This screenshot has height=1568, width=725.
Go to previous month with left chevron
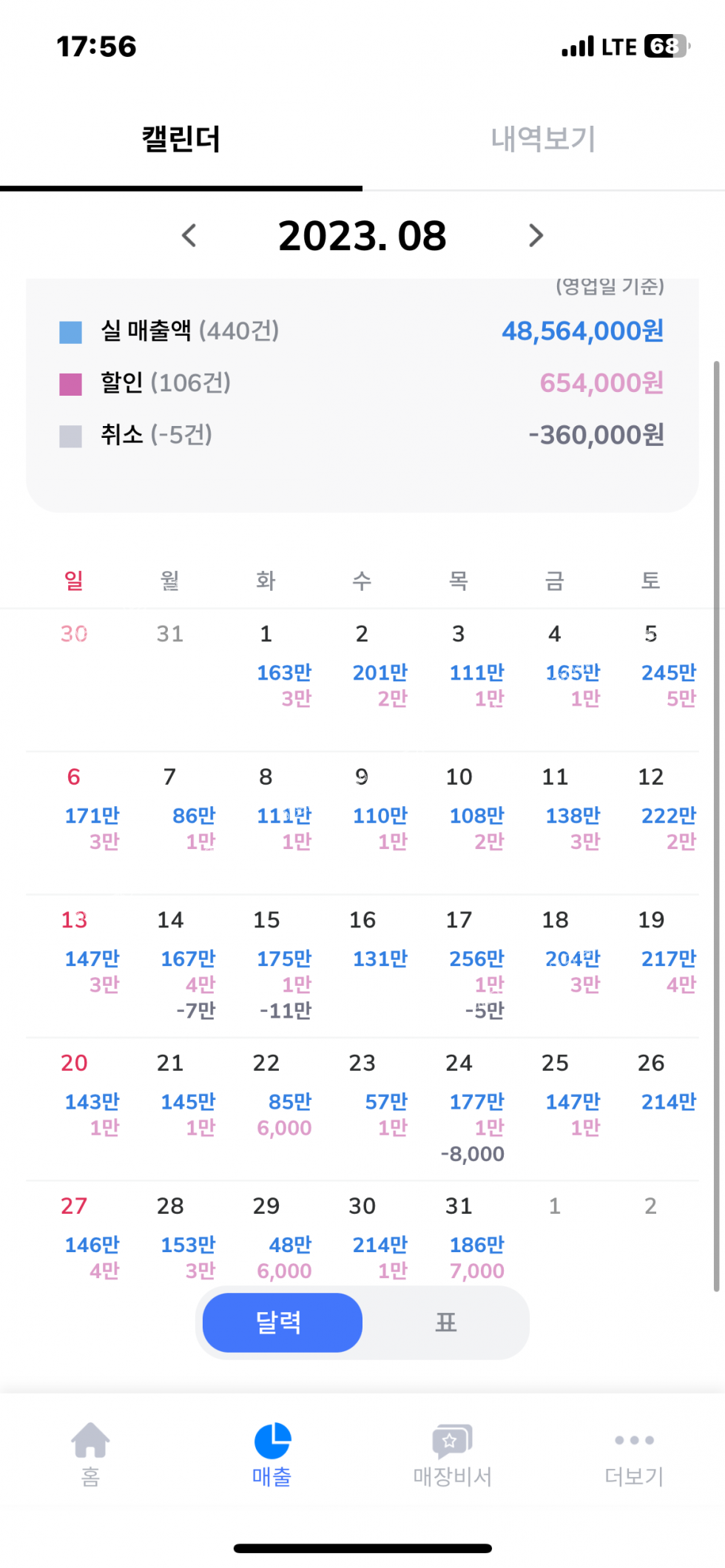pos(189,236)
